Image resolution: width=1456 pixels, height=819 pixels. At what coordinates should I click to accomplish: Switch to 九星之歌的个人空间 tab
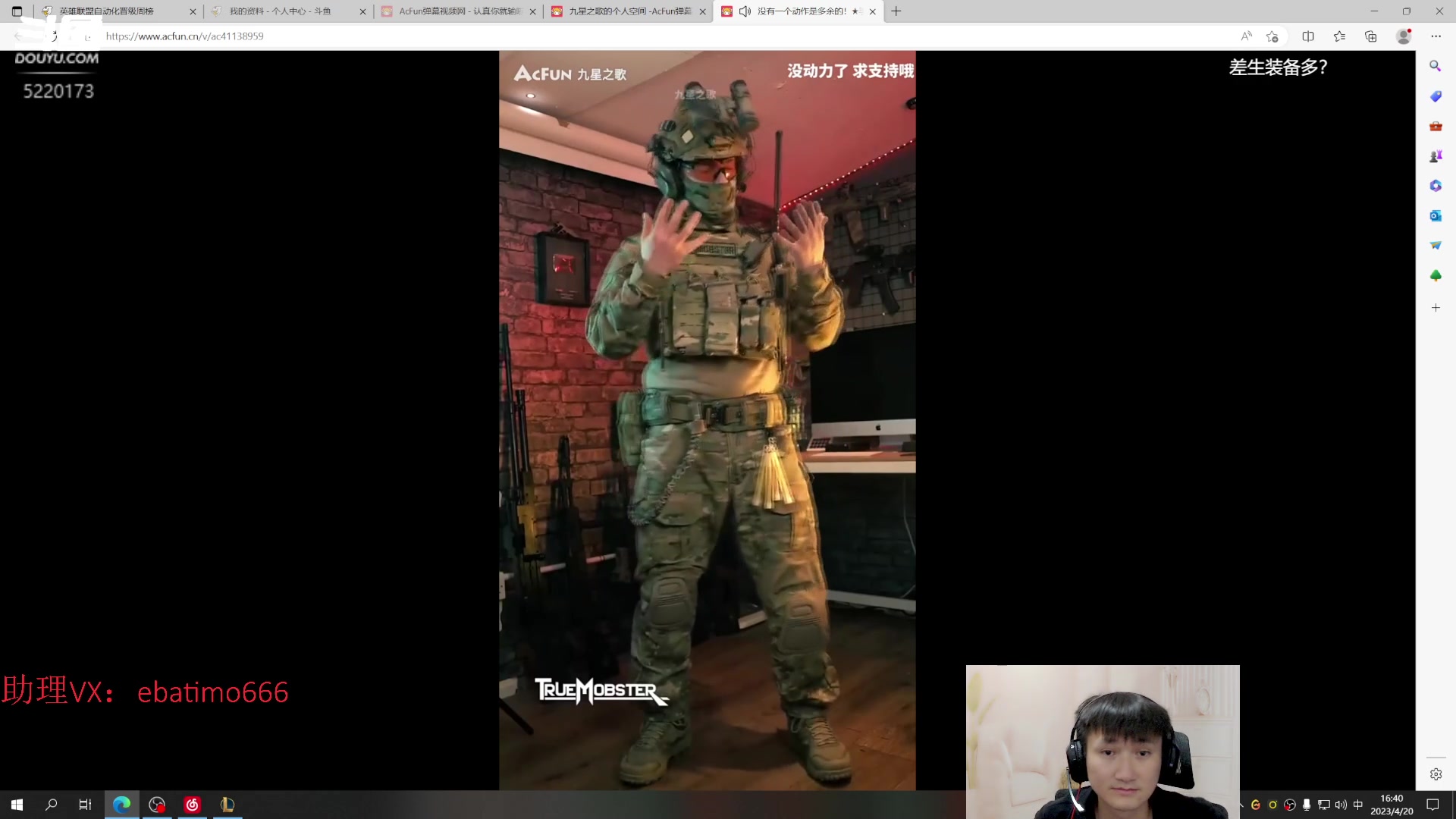click(x=629, y=11)
